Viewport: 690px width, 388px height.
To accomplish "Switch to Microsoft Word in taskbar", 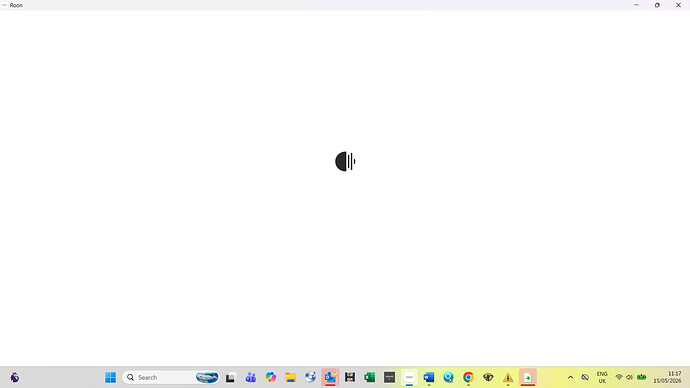I will coord(429,377).
